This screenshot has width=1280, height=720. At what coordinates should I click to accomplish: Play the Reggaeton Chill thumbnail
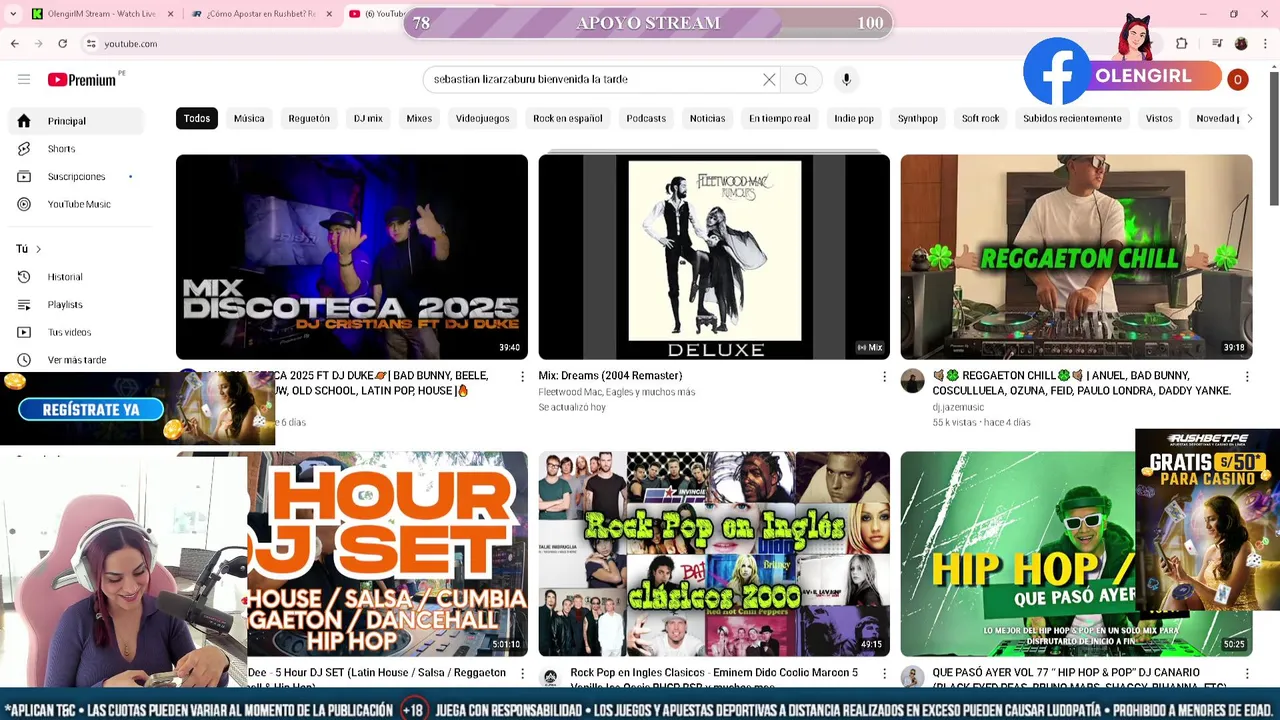click(1076, 257)
